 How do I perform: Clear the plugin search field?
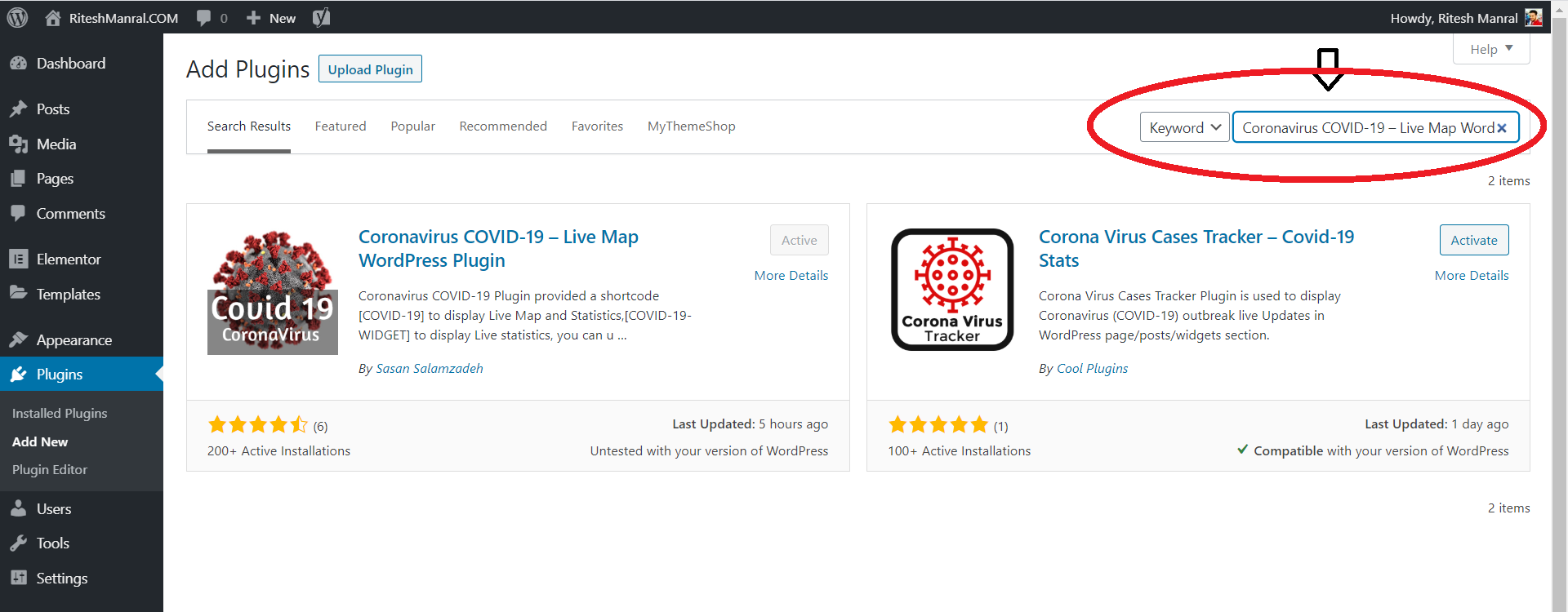(x=1502, y=128)
